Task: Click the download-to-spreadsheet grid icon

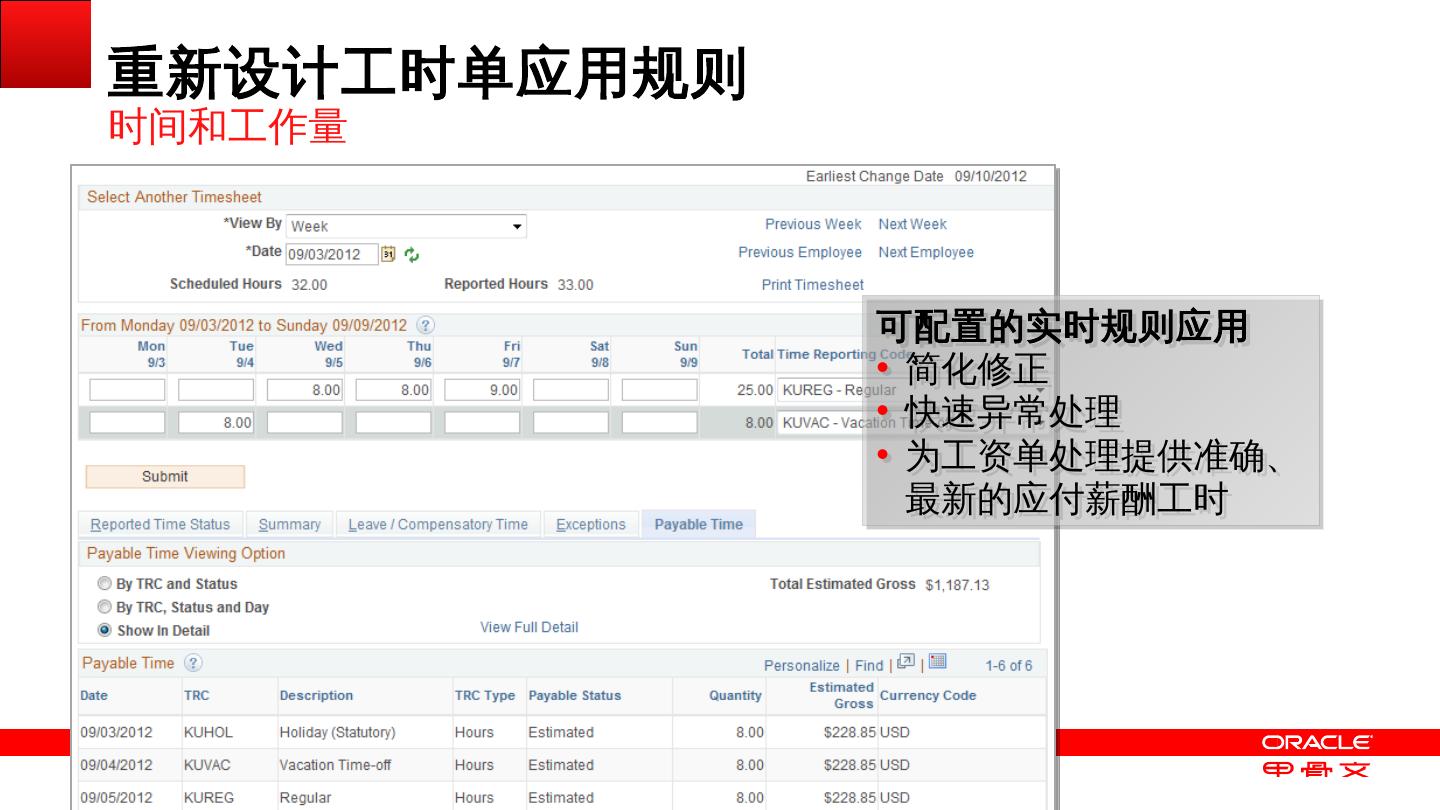Action: (x=937, y=662)
